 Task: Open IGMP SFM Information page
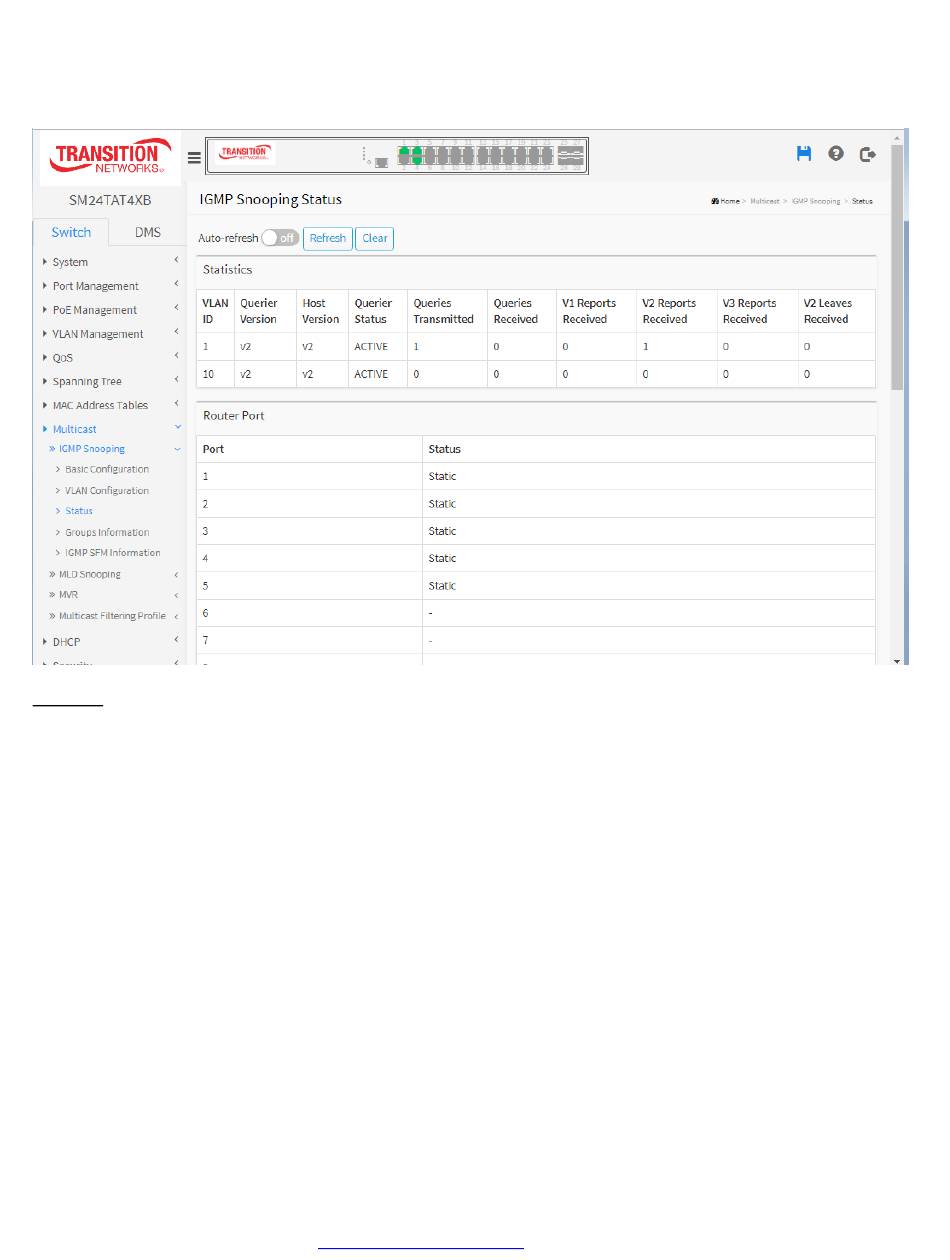(x=112, y=553)
